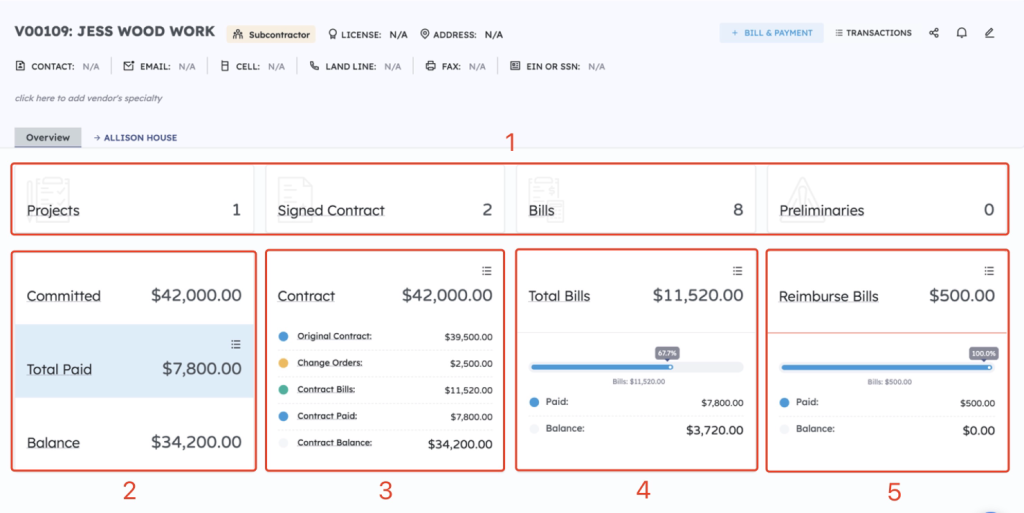Open list icon in Reimburse Bills card
1024x513 pixels.
(989, 271)
